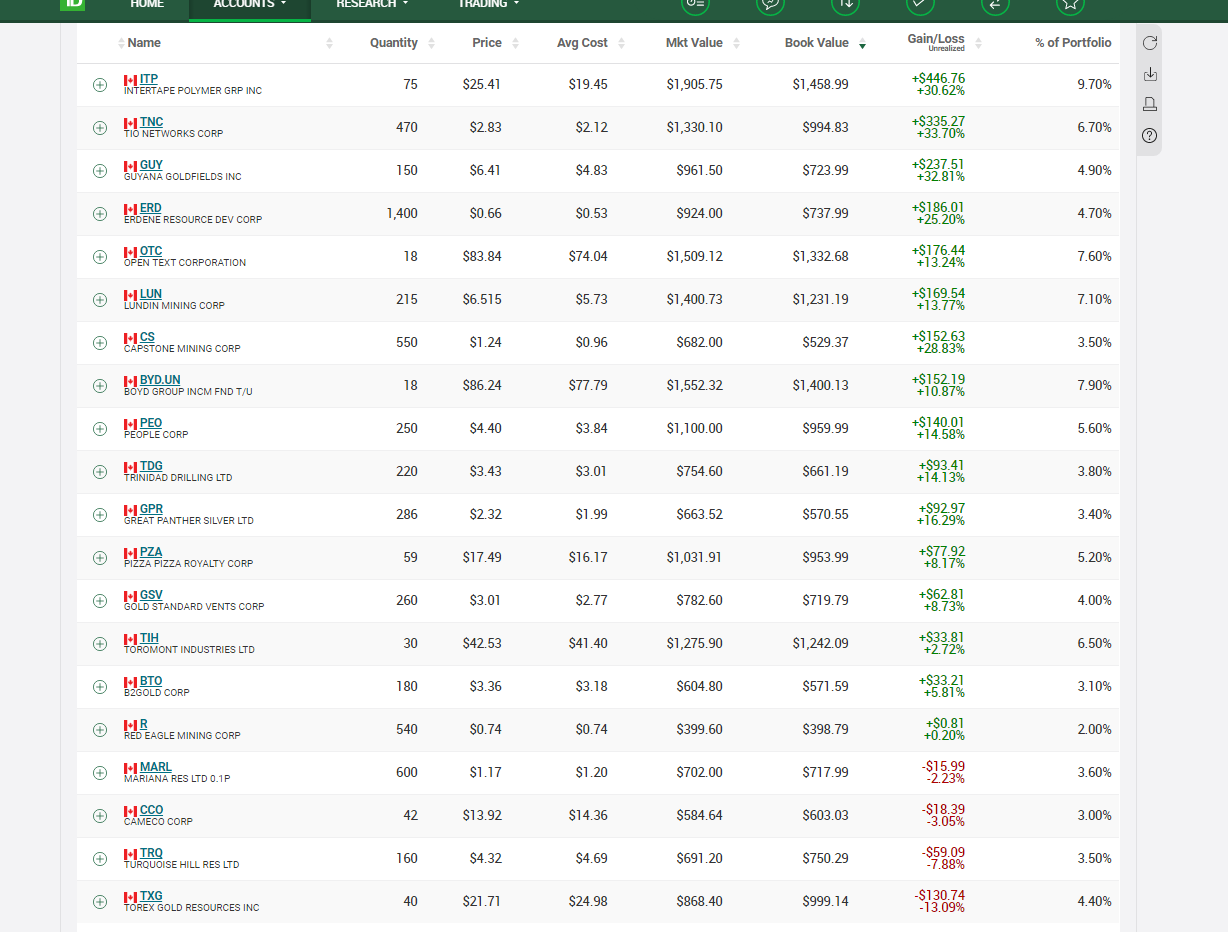This screenshot has width=1228, height=932.
Task: Expand the PZA Pizza Pizza Royalty row
Action: tap(100, 558)
